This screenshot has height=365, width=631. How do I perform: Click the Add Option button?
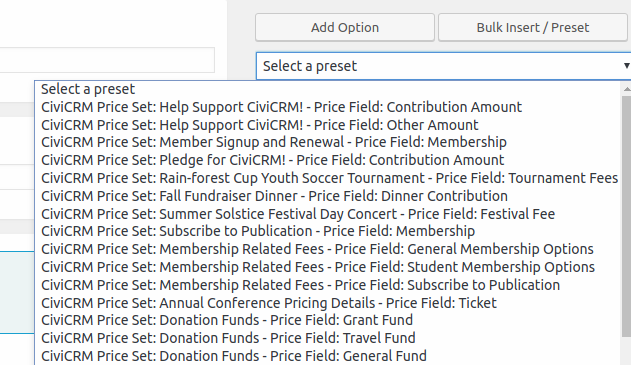[345, 27]
